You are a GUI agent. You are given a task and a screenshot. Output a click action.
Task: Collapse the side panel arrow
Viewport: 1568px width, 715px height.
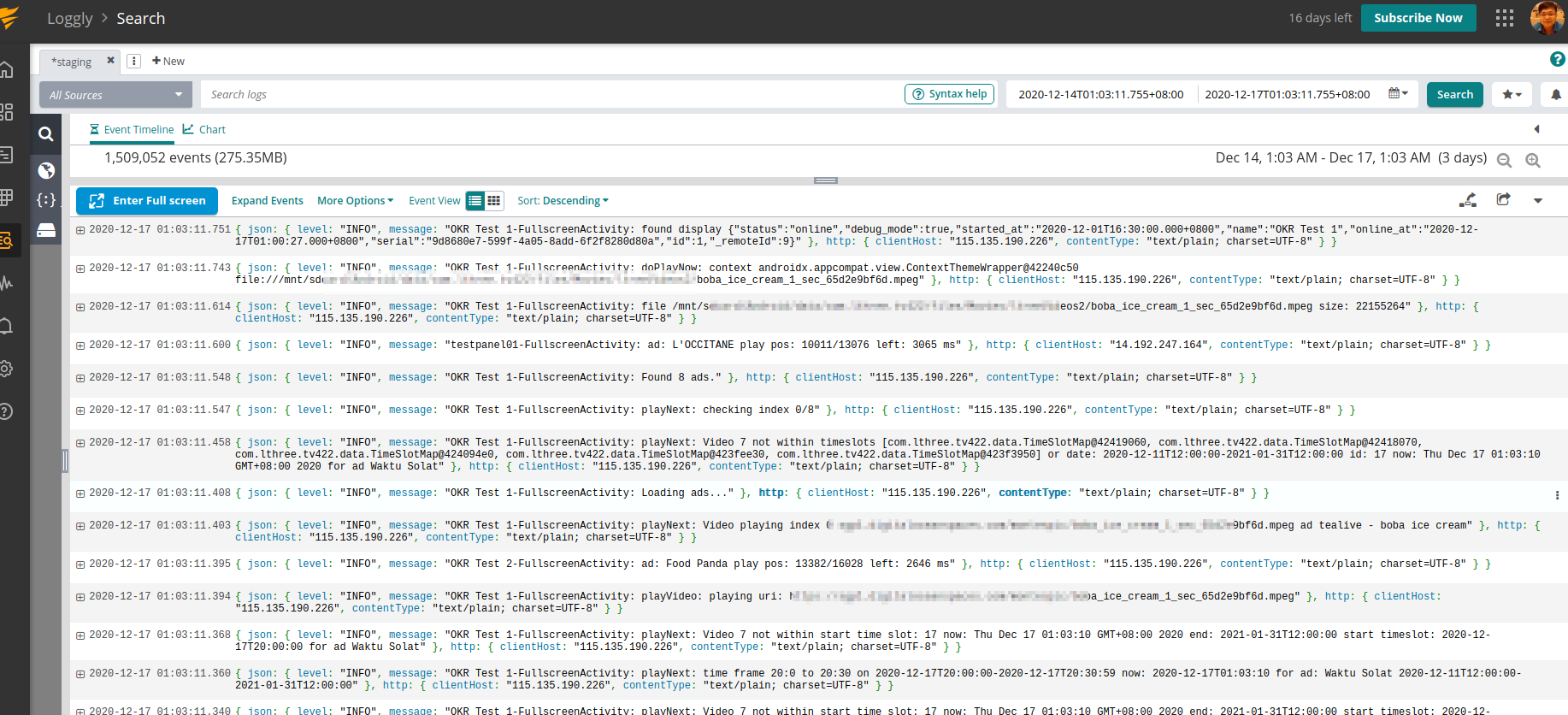(x=1536, y=129)
